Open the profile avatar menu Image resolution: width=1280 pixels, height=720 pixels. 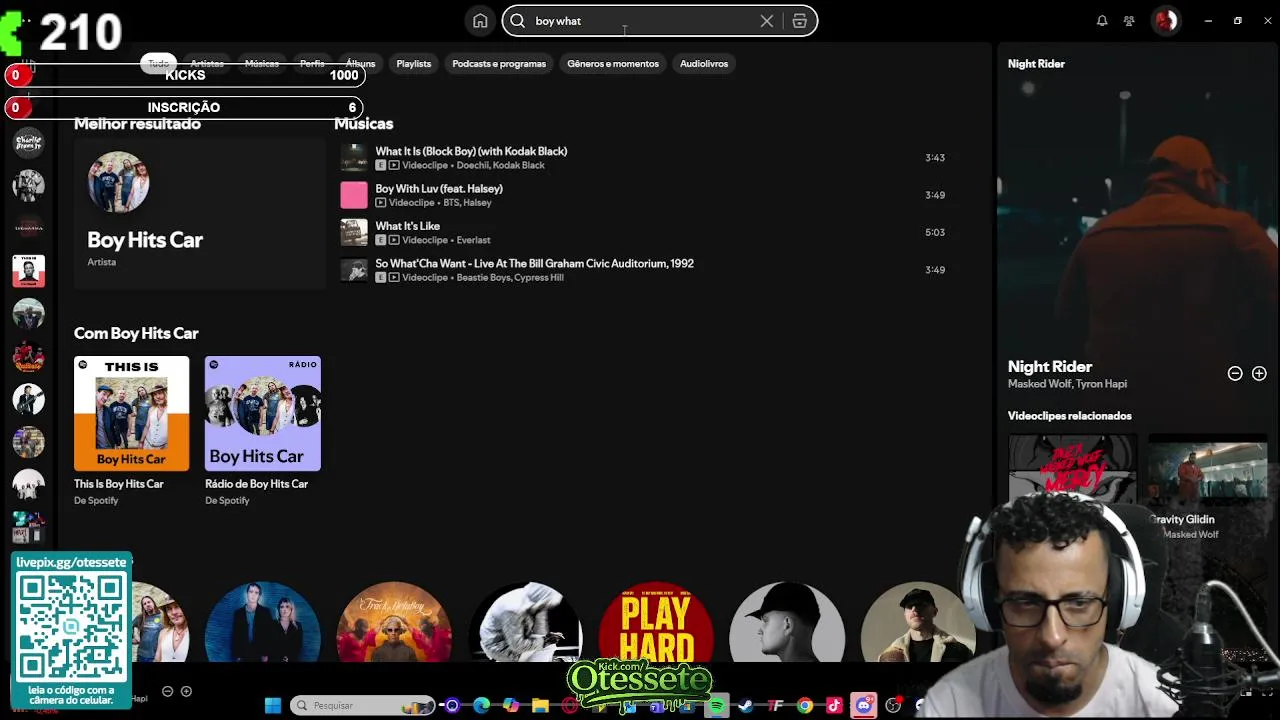point(1166,20)
